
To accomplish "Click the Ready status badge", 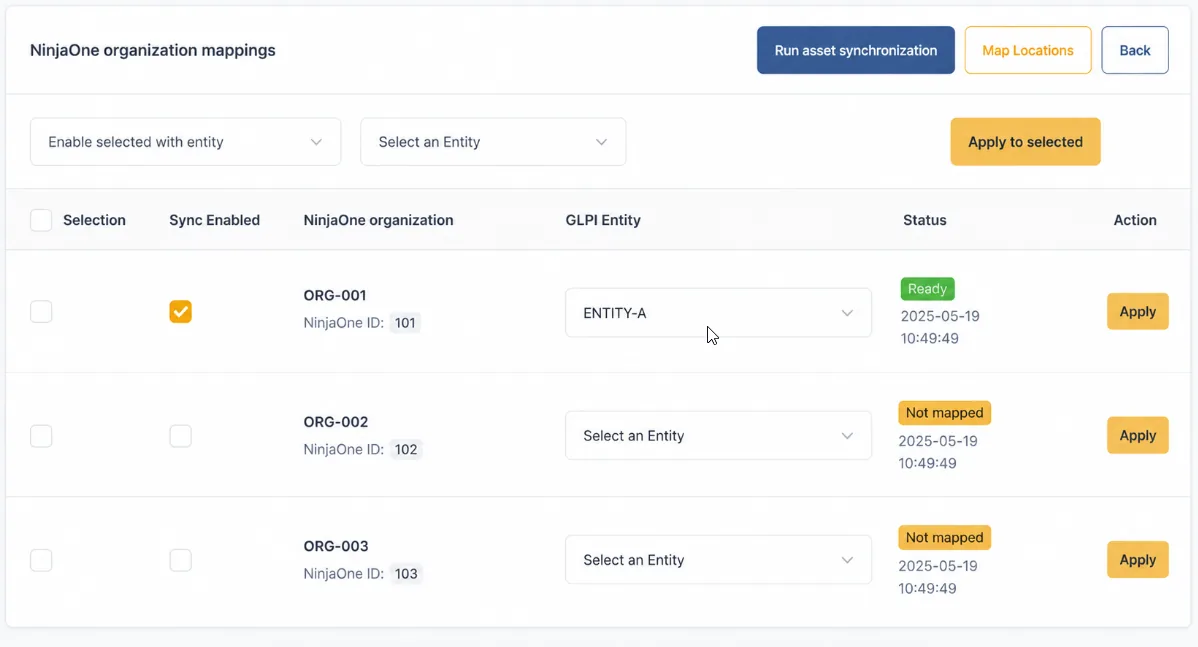I will 928,289.
